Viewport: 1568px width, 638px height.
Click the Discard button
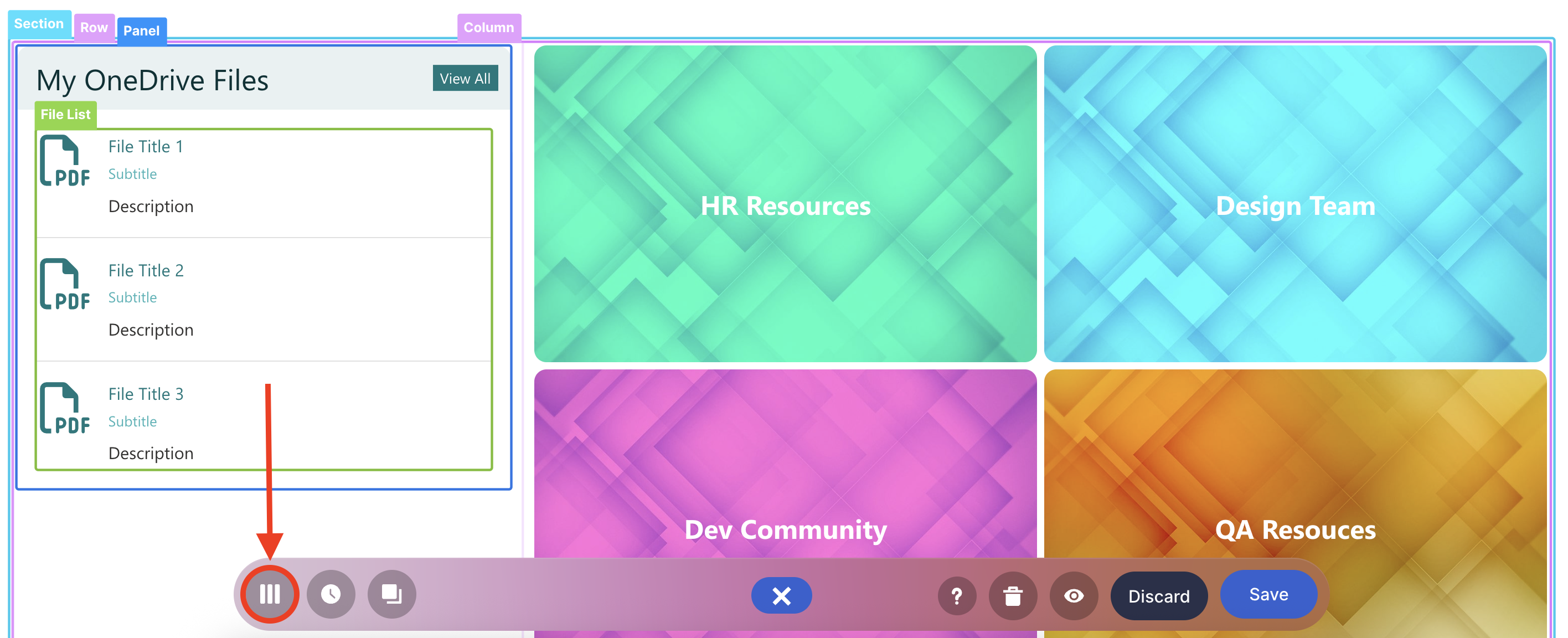[x=1158, y=595]
